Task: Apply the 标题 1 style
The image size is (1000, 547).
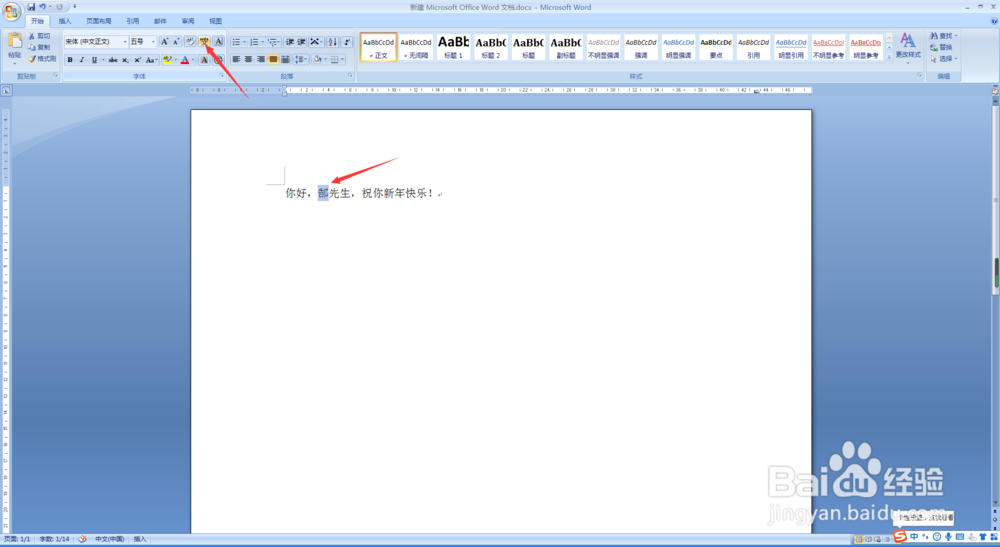Action: 453,48
